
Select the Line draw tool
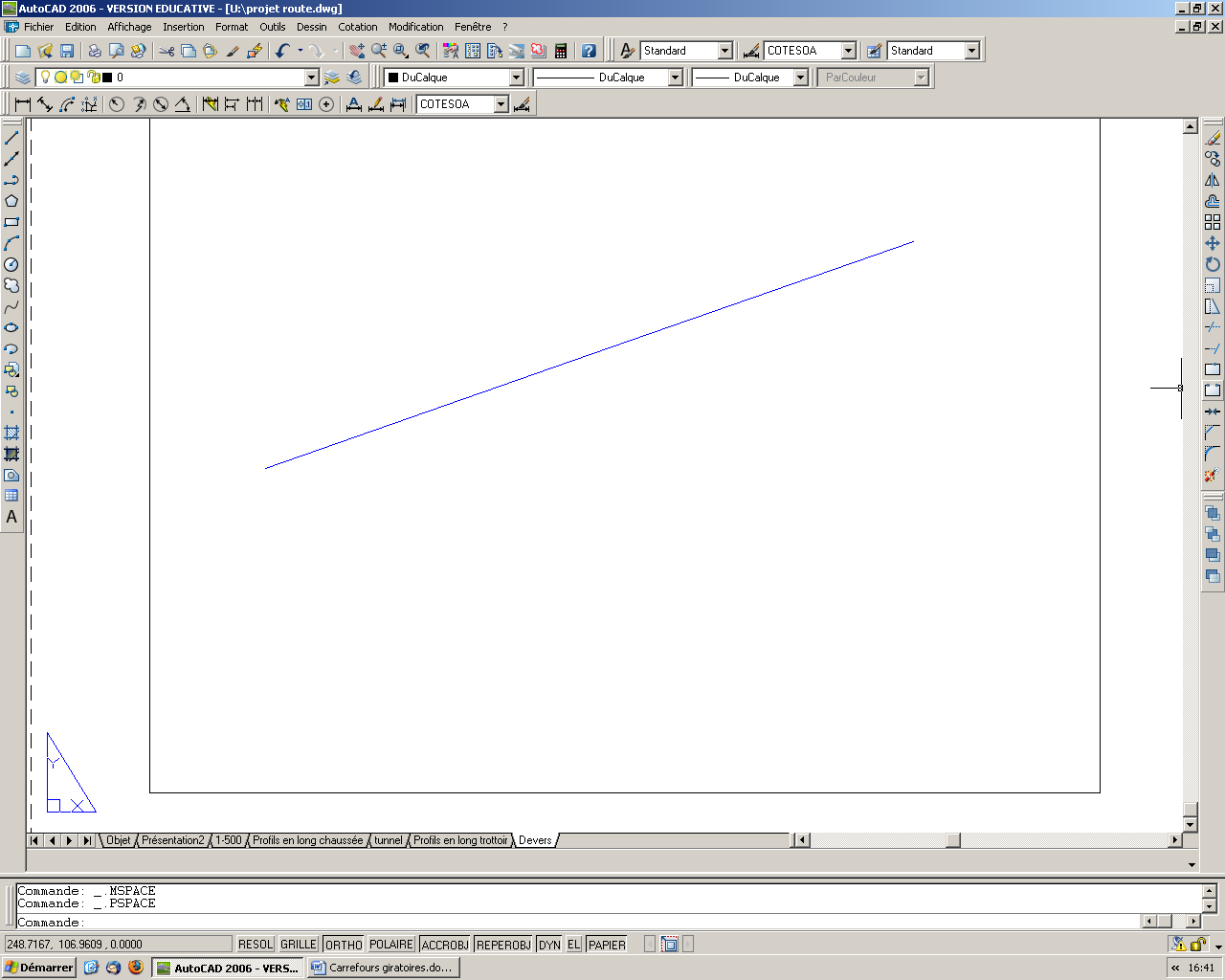point(11,138)
